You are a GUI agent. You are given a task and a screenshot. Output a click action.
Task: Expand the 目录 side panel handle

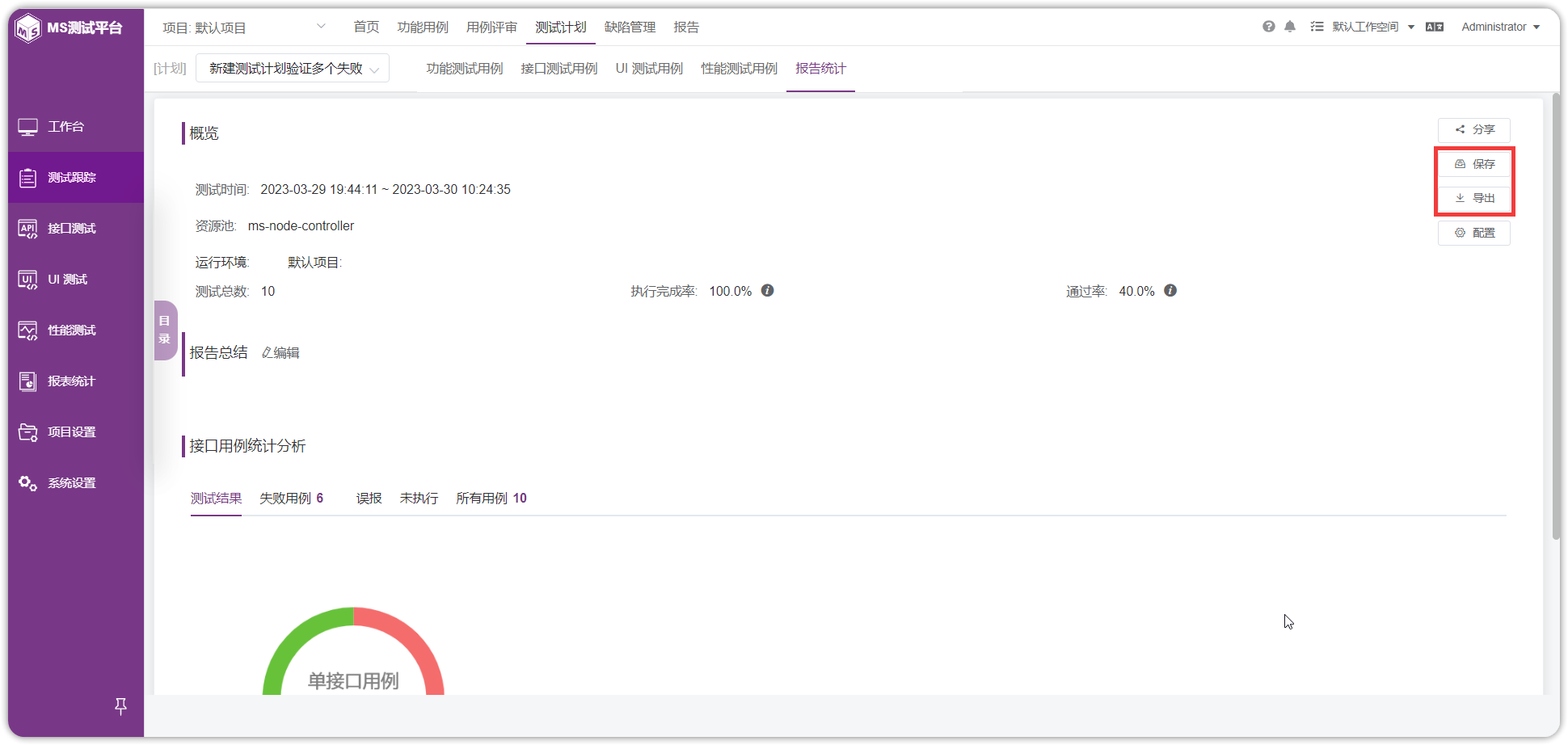[x=165, y=330]
